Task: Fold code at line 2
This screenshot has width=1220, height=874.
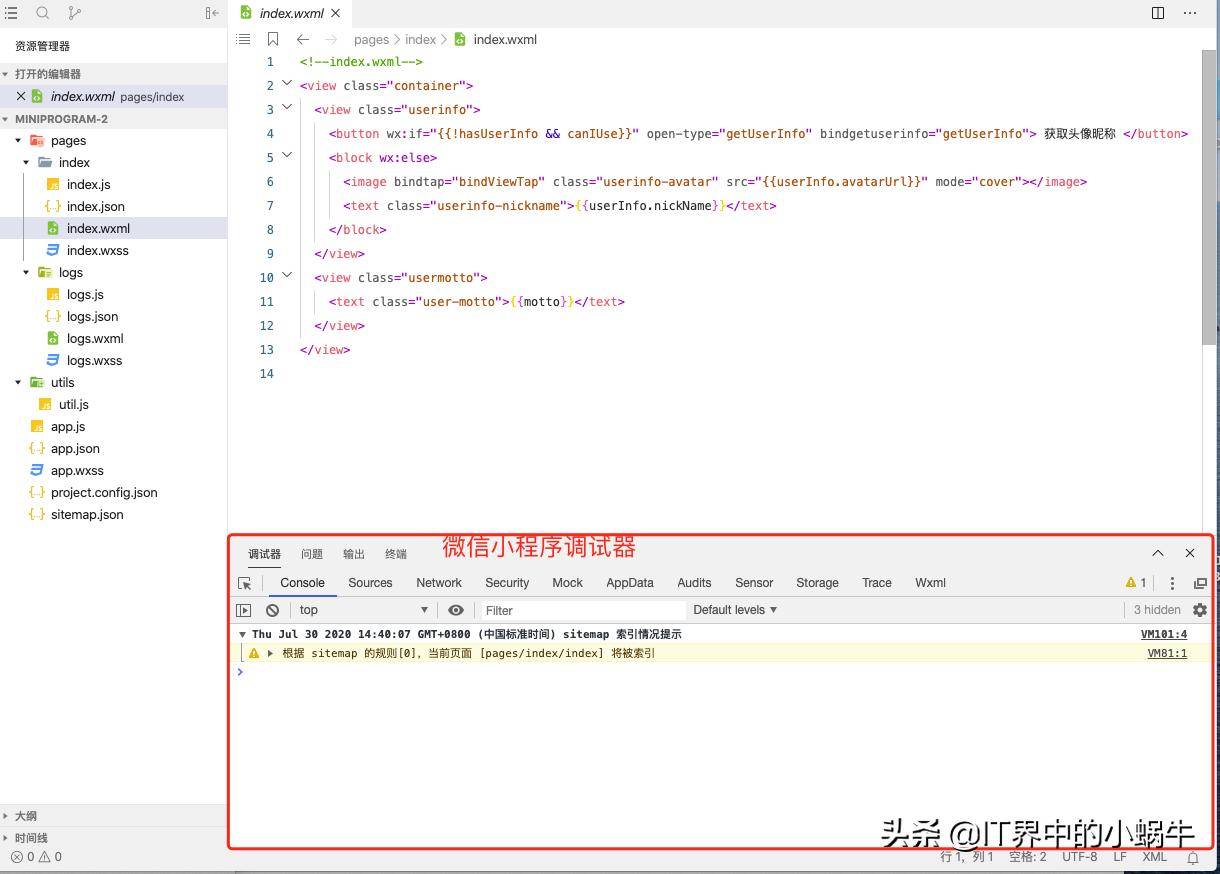Action: (287, 84)
